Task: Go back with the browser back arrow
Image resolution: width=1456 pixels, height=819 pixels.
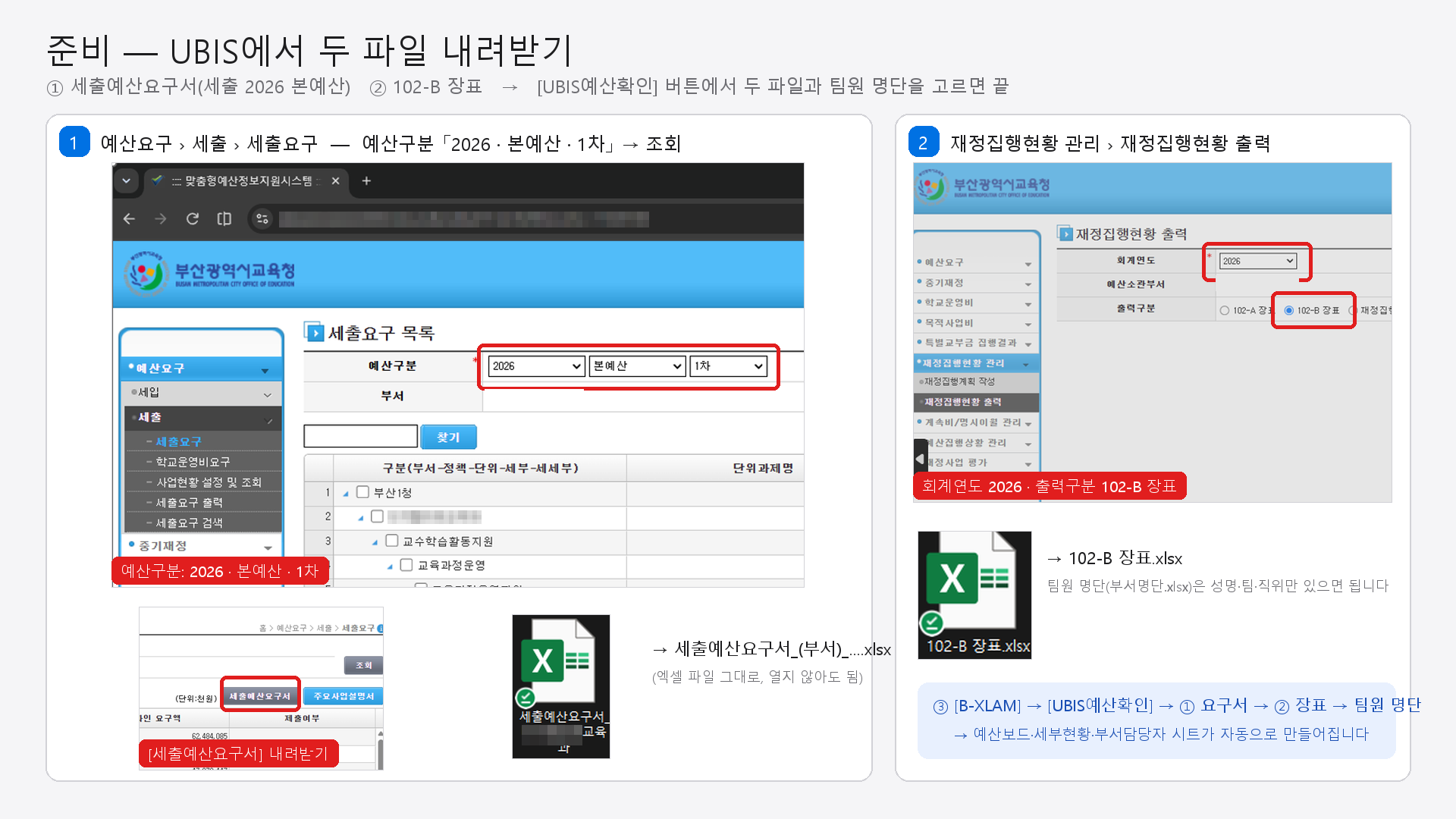Action: tap(129, 219)
